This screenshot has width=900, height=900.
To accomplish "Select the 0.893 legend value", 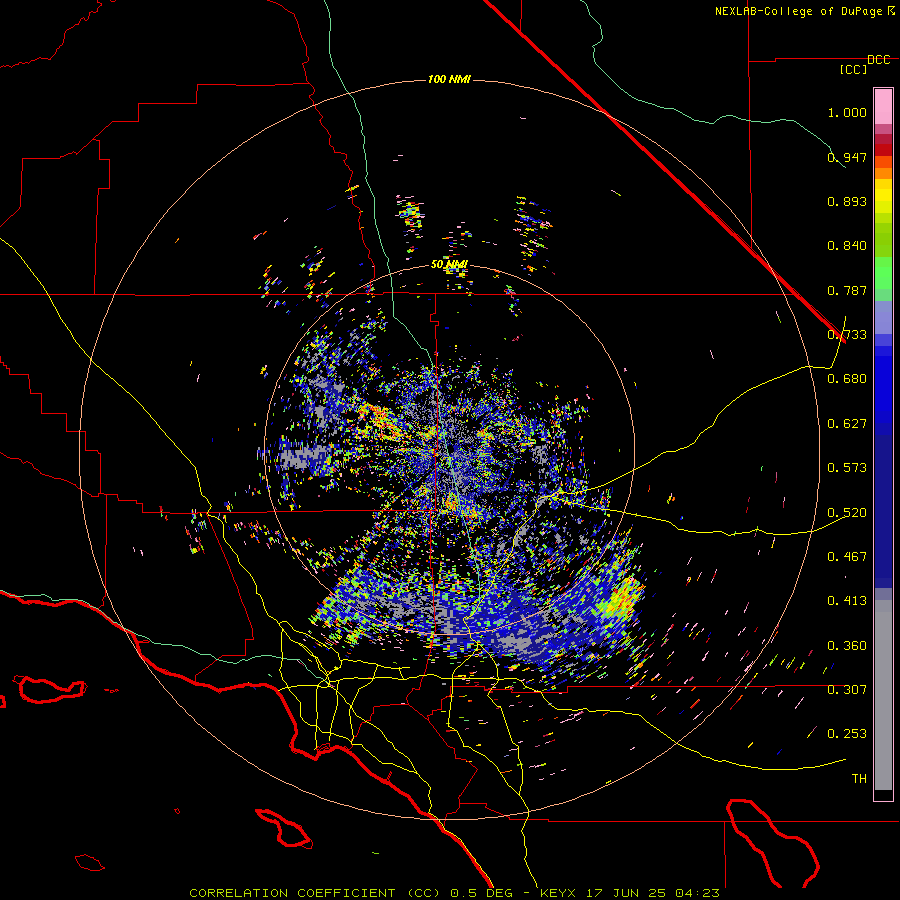I will coord(847,201).
